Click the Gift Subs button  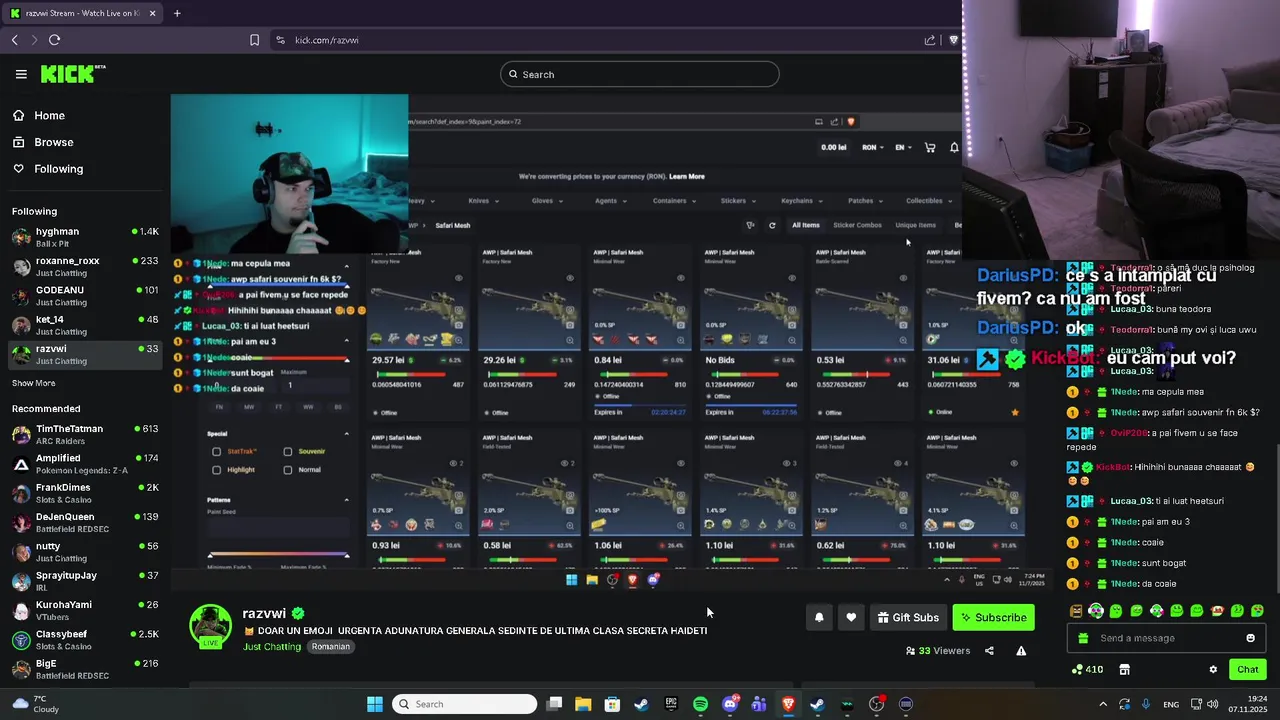[x=908, y=618]
